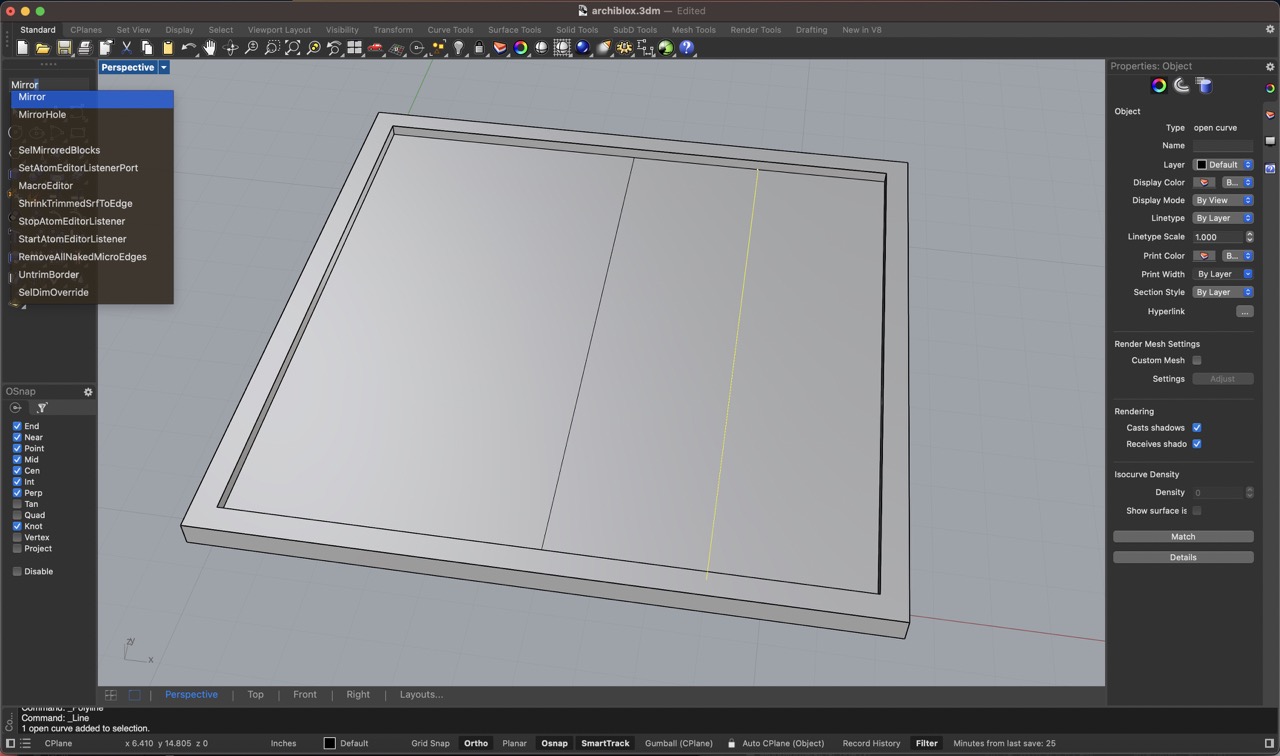Switch to the Top viewport tab
This screenshot has height=756, width=1280.
(255, 694)
